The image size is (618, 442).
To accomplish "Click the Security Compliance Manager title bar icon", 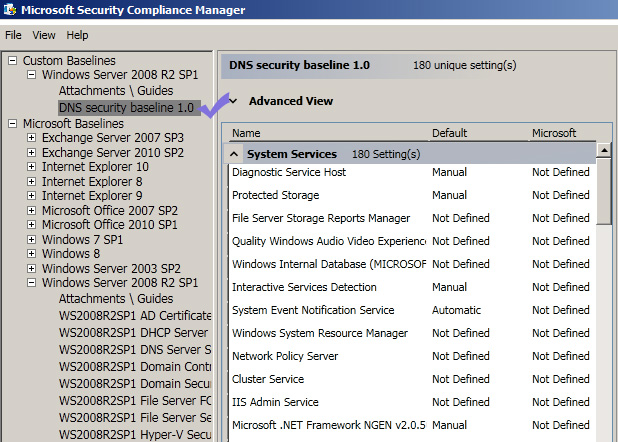I will pos(9,9).
